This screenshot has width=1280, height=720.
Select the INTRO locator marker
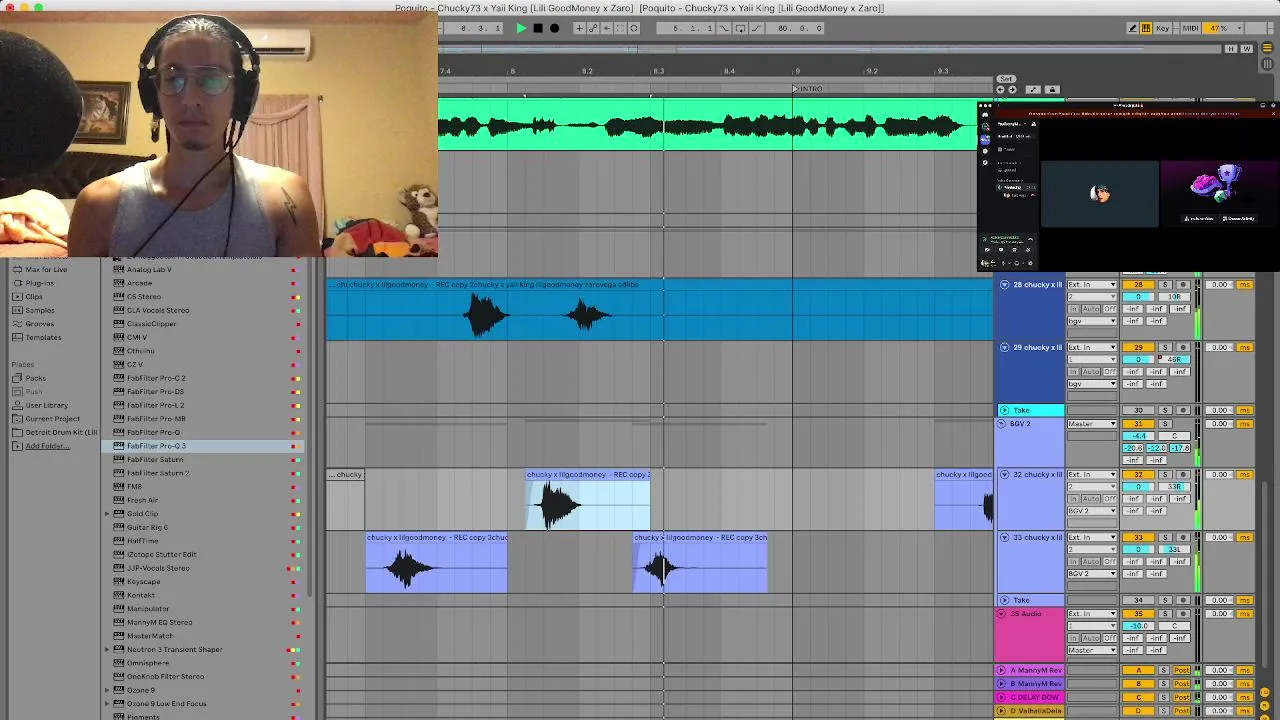tap(808, 89)
